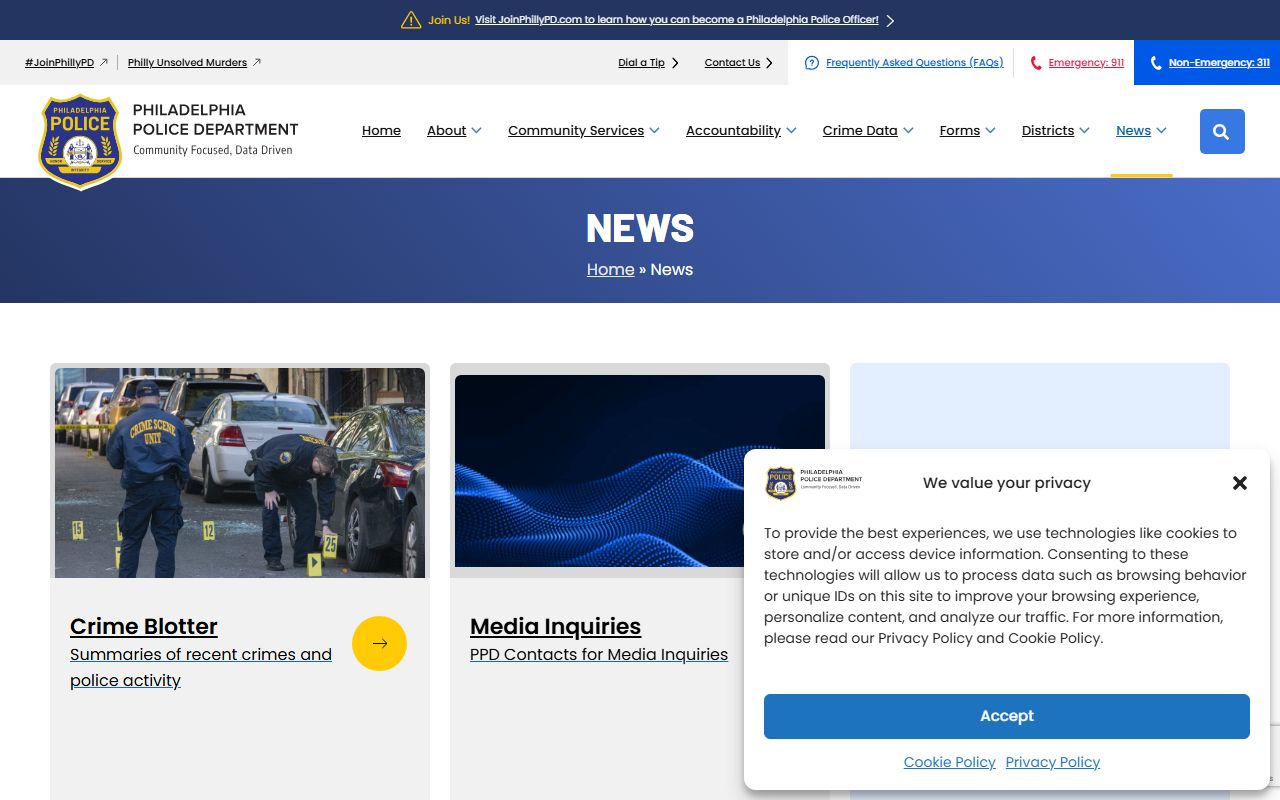Click external arrow next to Philly Unsolved Murders

coord(256,62)
